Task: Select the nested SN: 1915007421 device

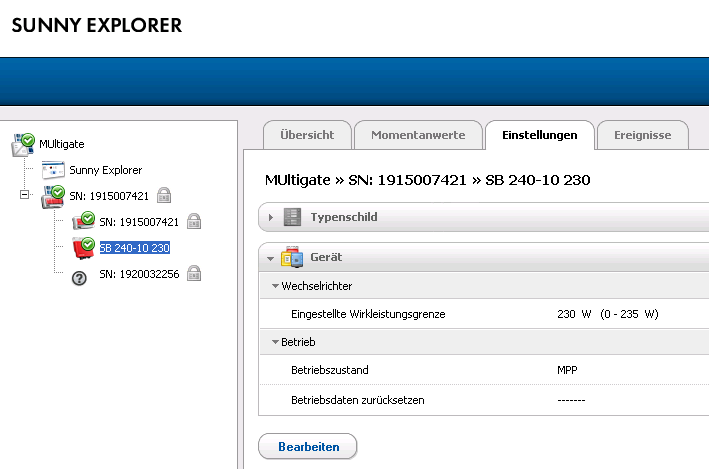Action: coord(139,222)
